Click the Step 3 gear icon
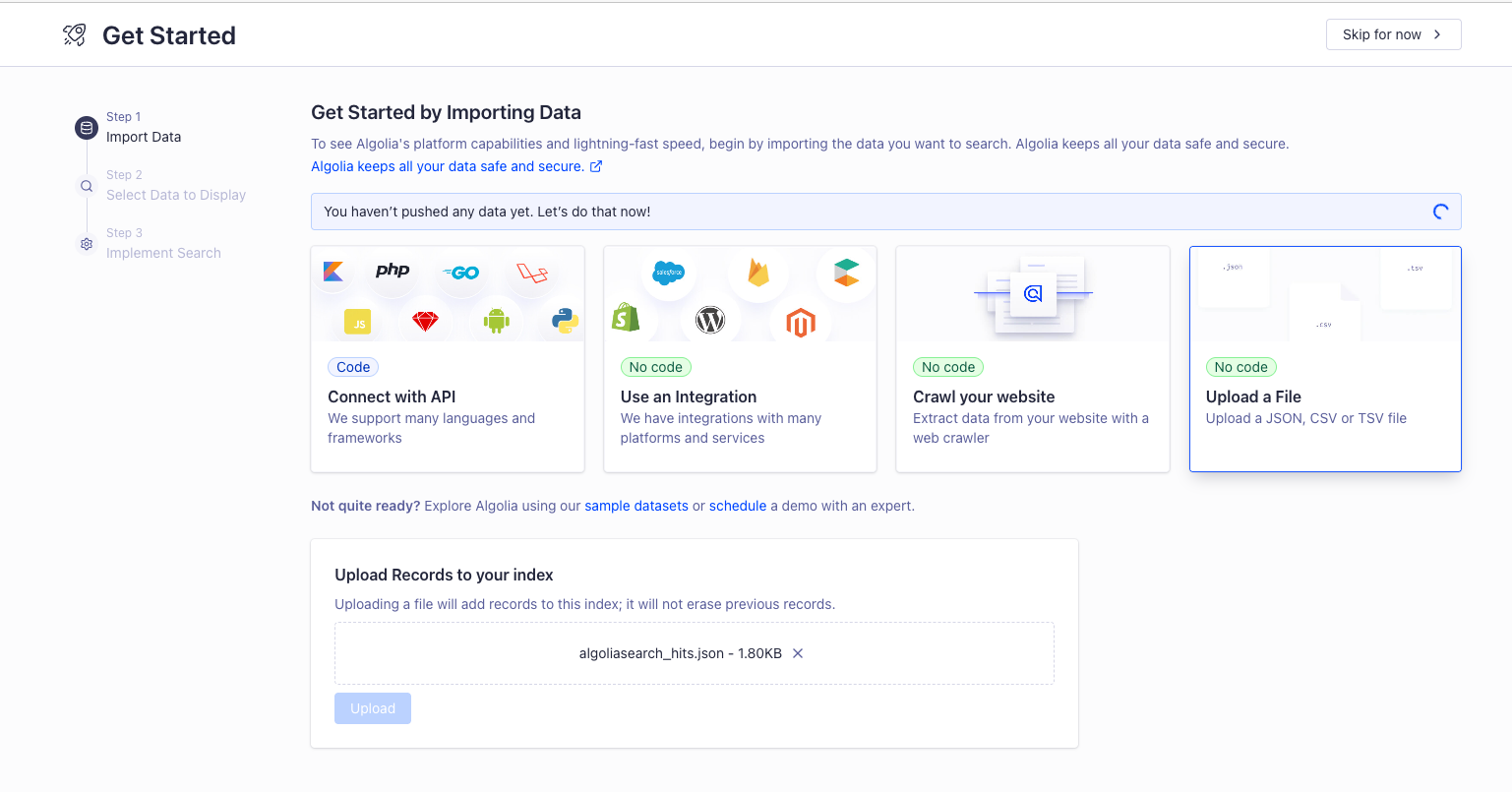1512x792 pixels. tap(87, 244)
